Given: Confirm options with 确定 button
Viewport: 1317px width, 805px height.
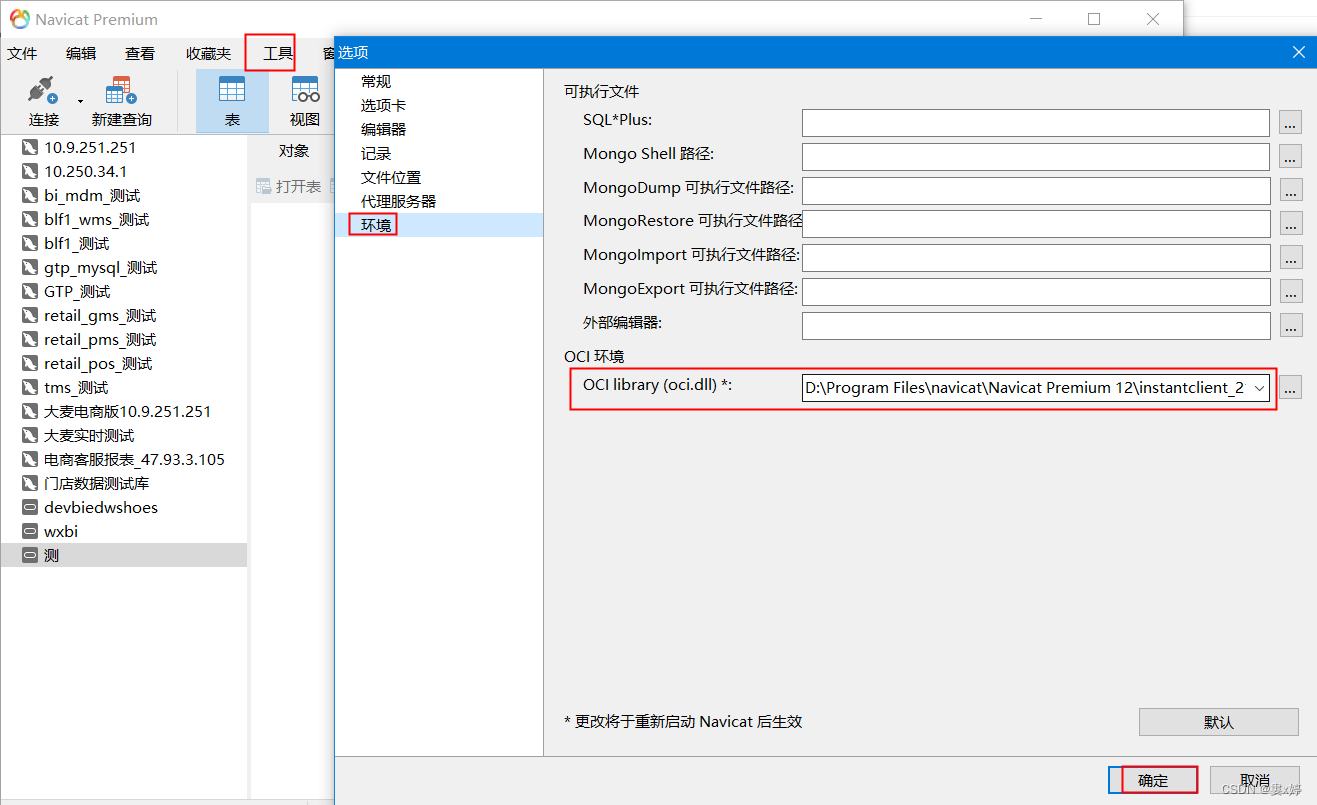Looking at the screenshot, I should pyautogui.click(x=1153, y=780).
